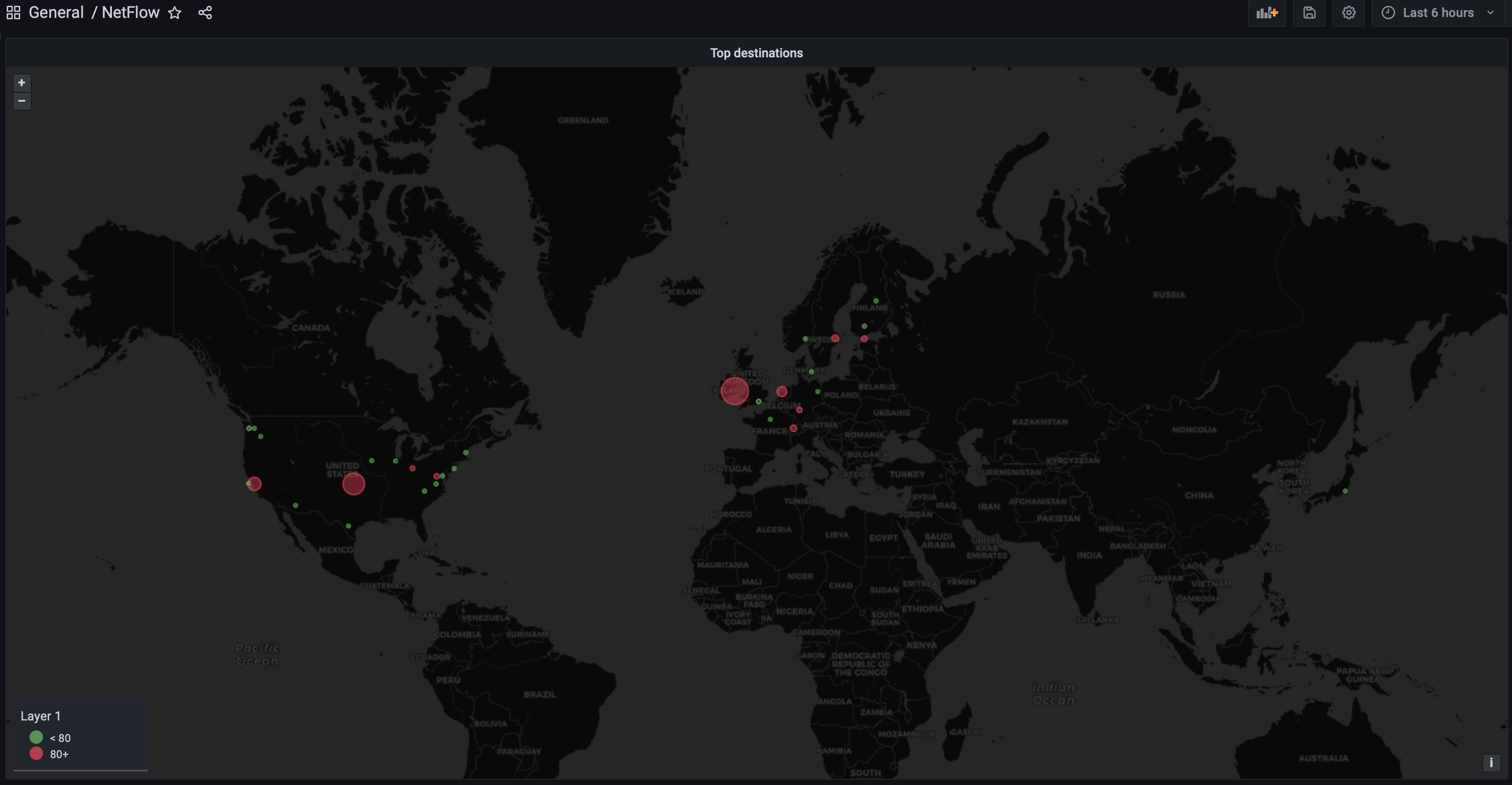Image resolution: width=1512 pixels, height=785 pixels.
Task: Click the NetFlow breadcrumb title
Action: pos(130,13)
